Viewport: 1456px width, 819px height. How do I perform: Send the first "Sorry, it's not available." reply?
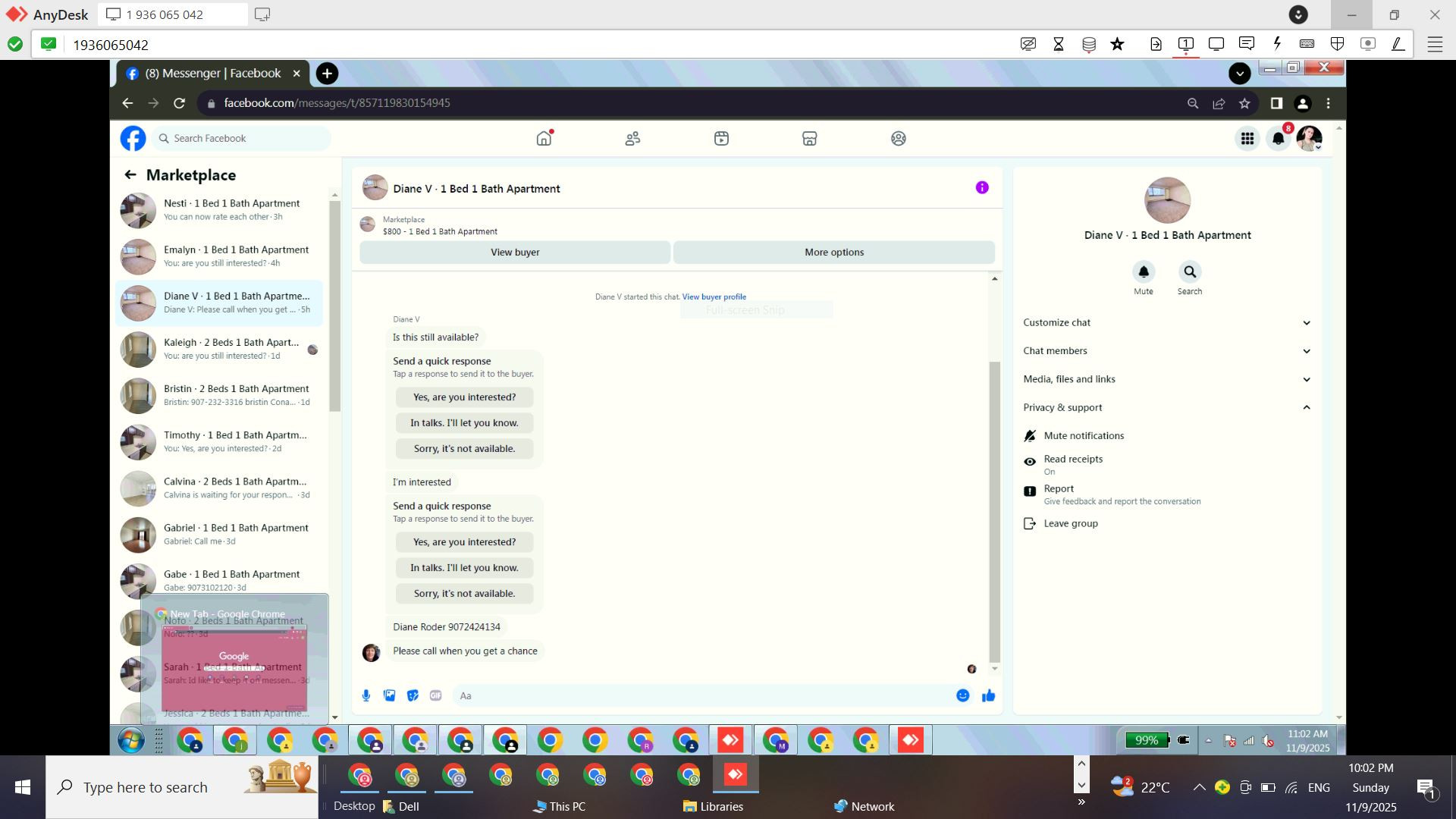pos(464,449)
